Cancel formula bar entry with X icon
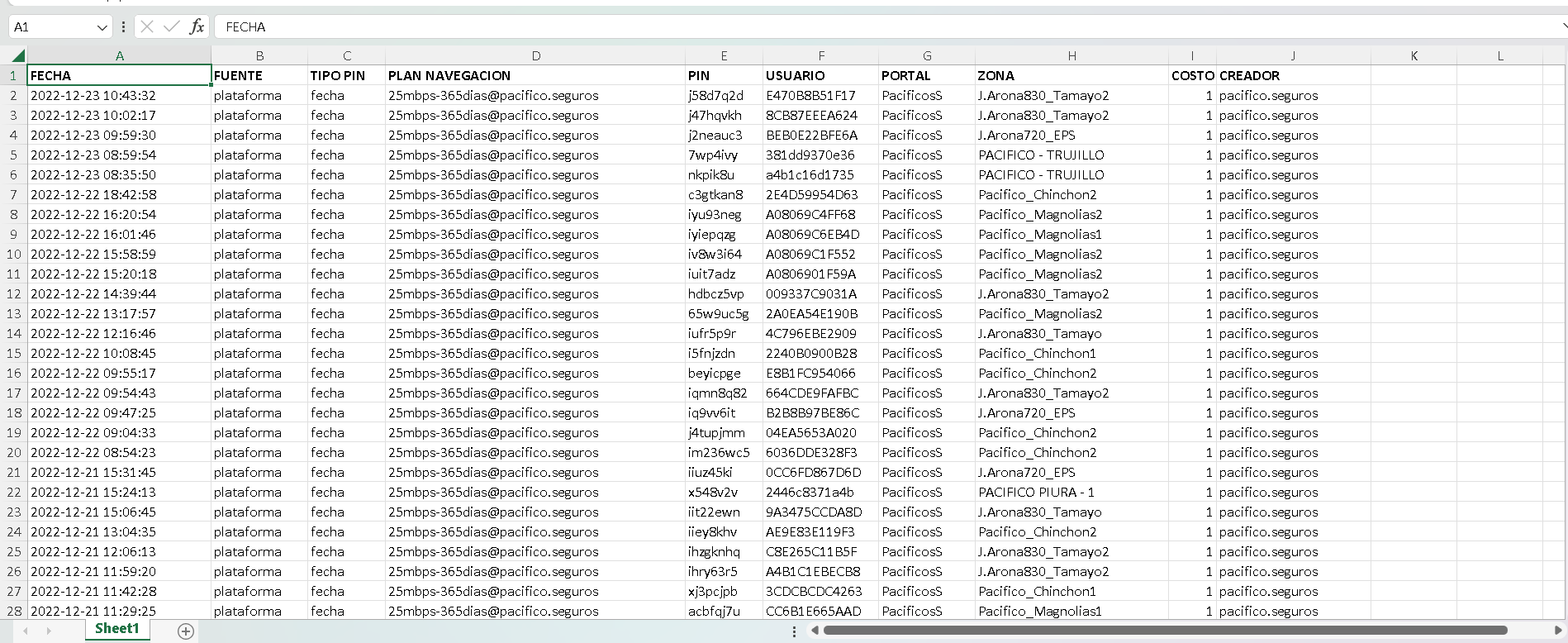 (147, 26)
